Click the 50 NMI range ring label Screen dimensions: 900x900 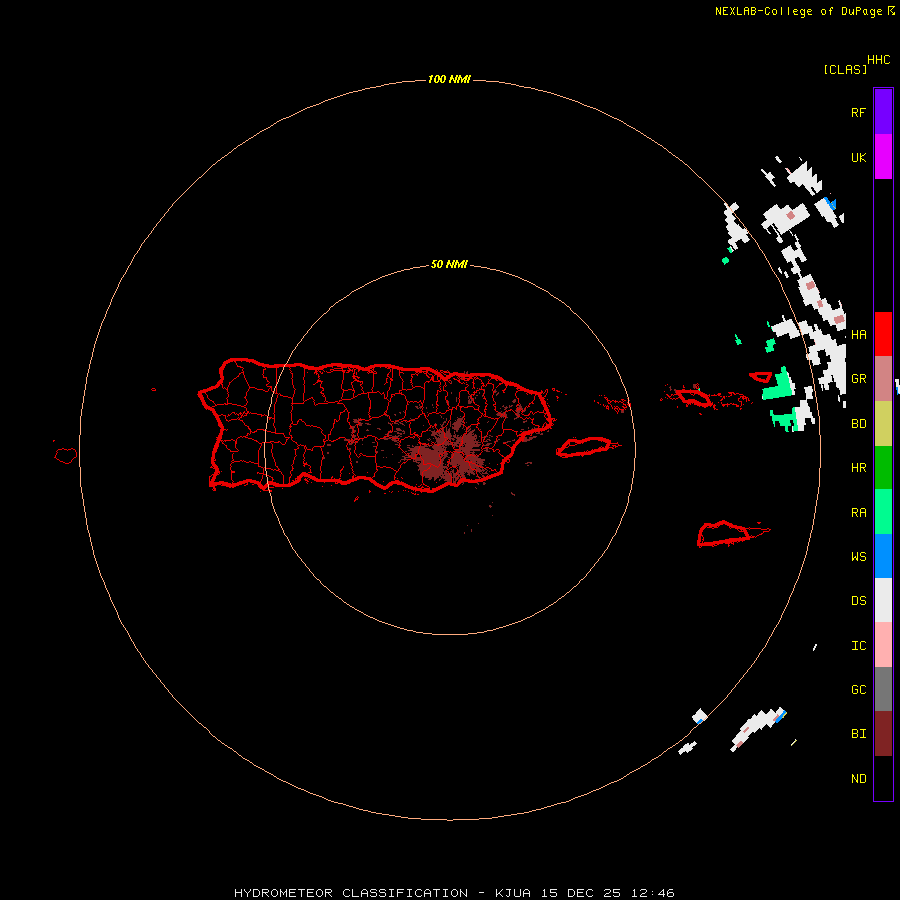pyautogui.click(x=449, y=264)
